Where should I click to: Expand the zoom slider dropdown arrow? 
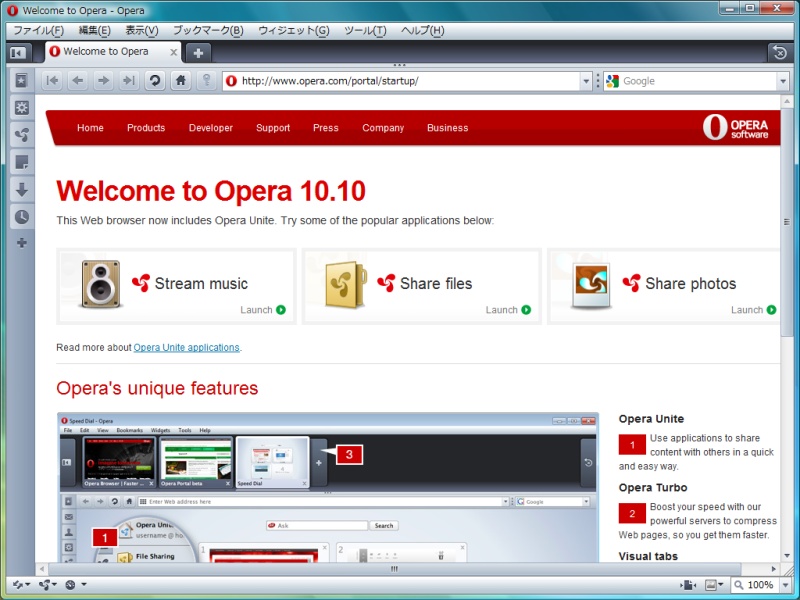click(x=785, y=585)
